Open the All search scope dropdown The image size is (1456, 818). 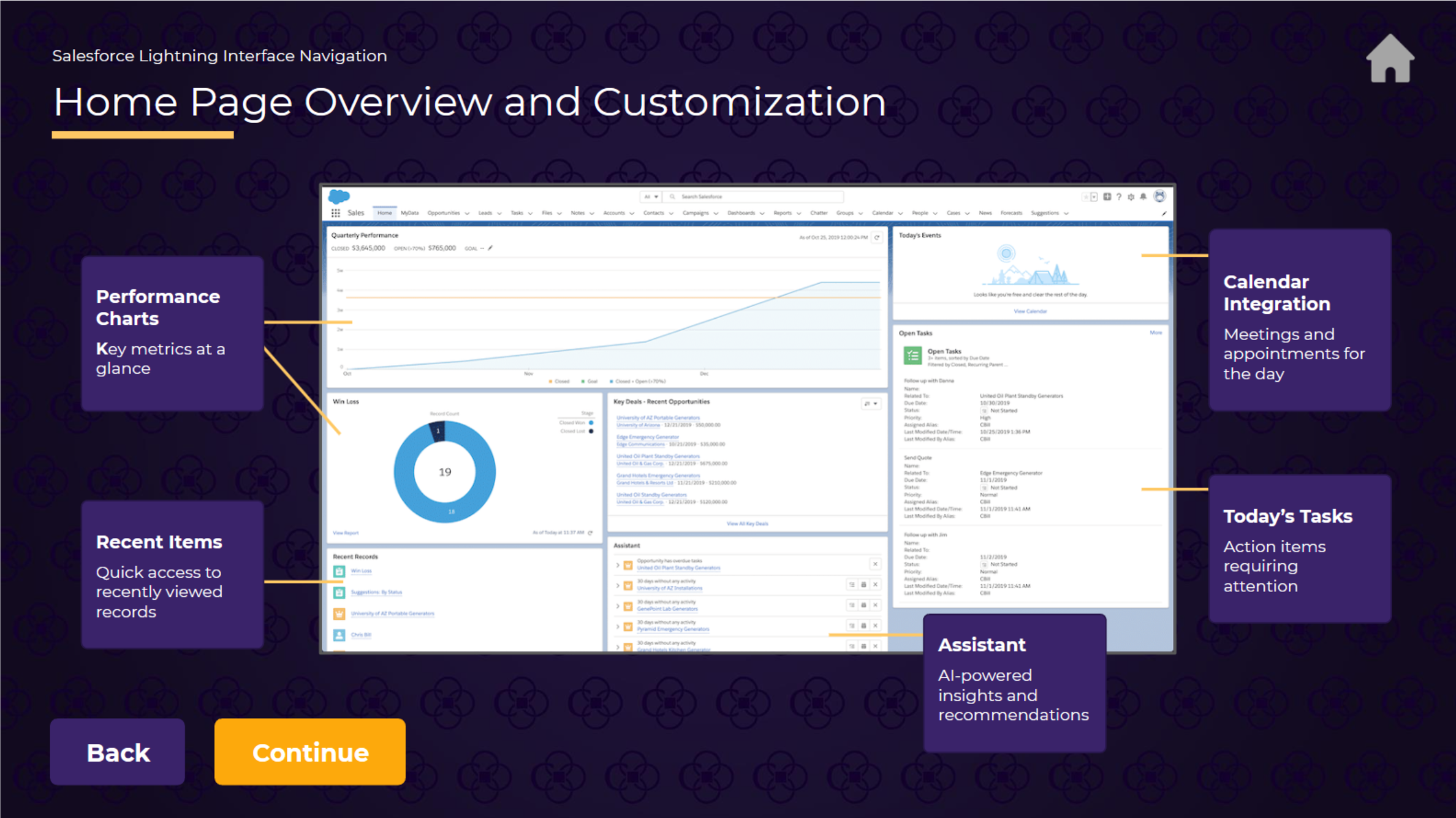pyautogui.click(x=651, y=197)
